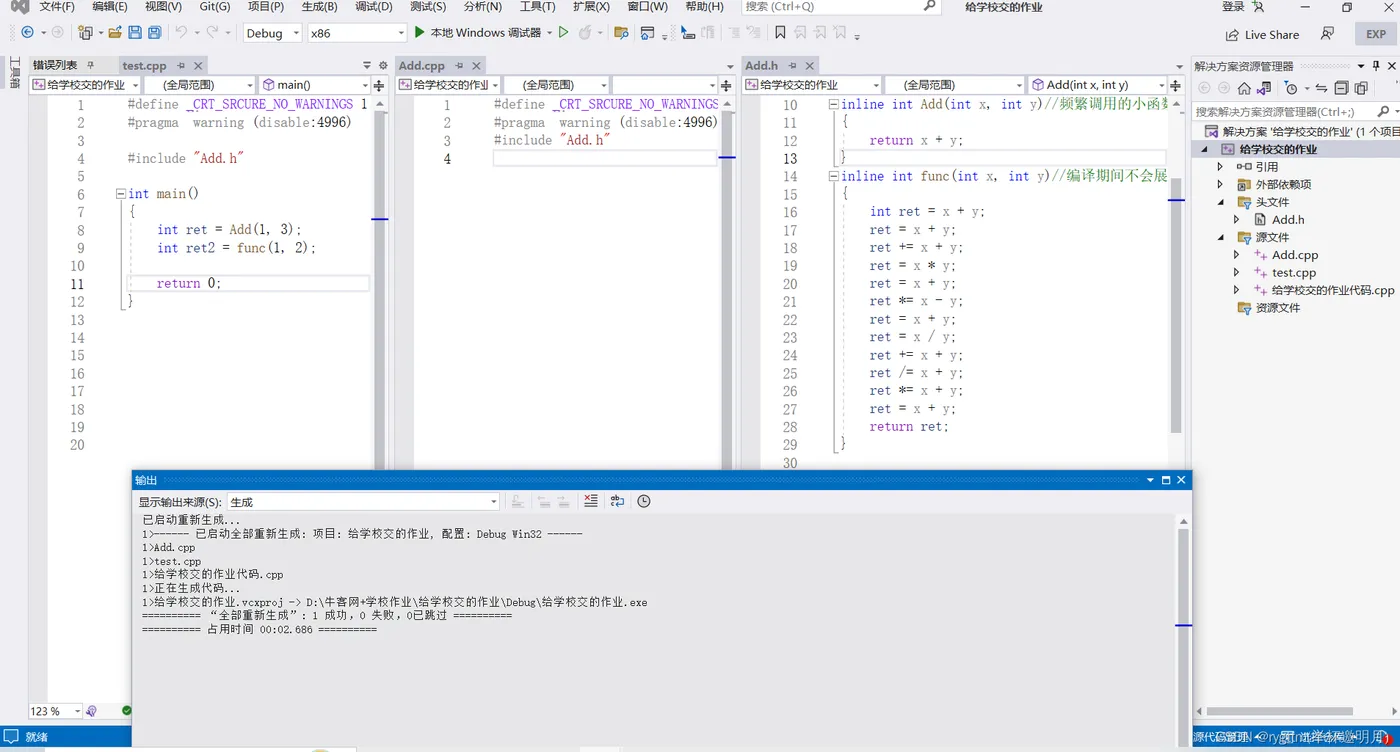Viewport: 1400px width, 752px height.
Task: Toggle word wrap in output panel
Action: click(617, 501)
